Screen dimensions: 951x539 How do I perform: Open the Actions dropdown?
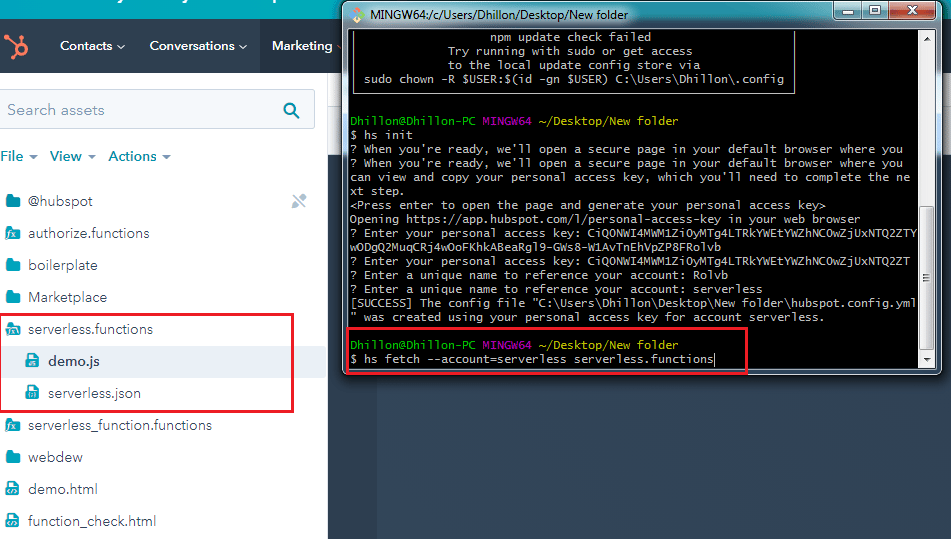[x=139, y=156]
